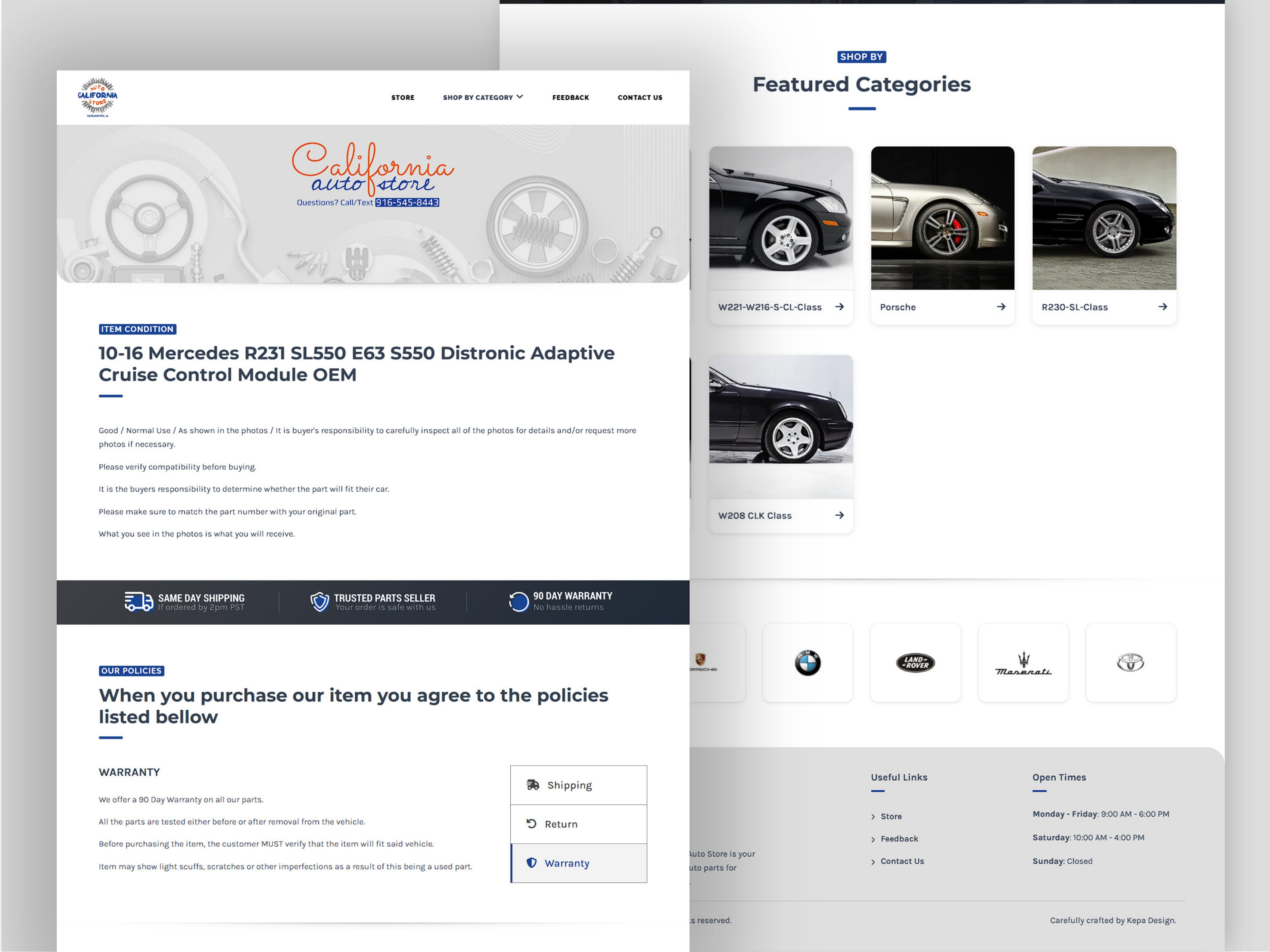Open the Contact Us link in footer
This screenshot has height=952, width=1270.
click(x=902, y=861)
